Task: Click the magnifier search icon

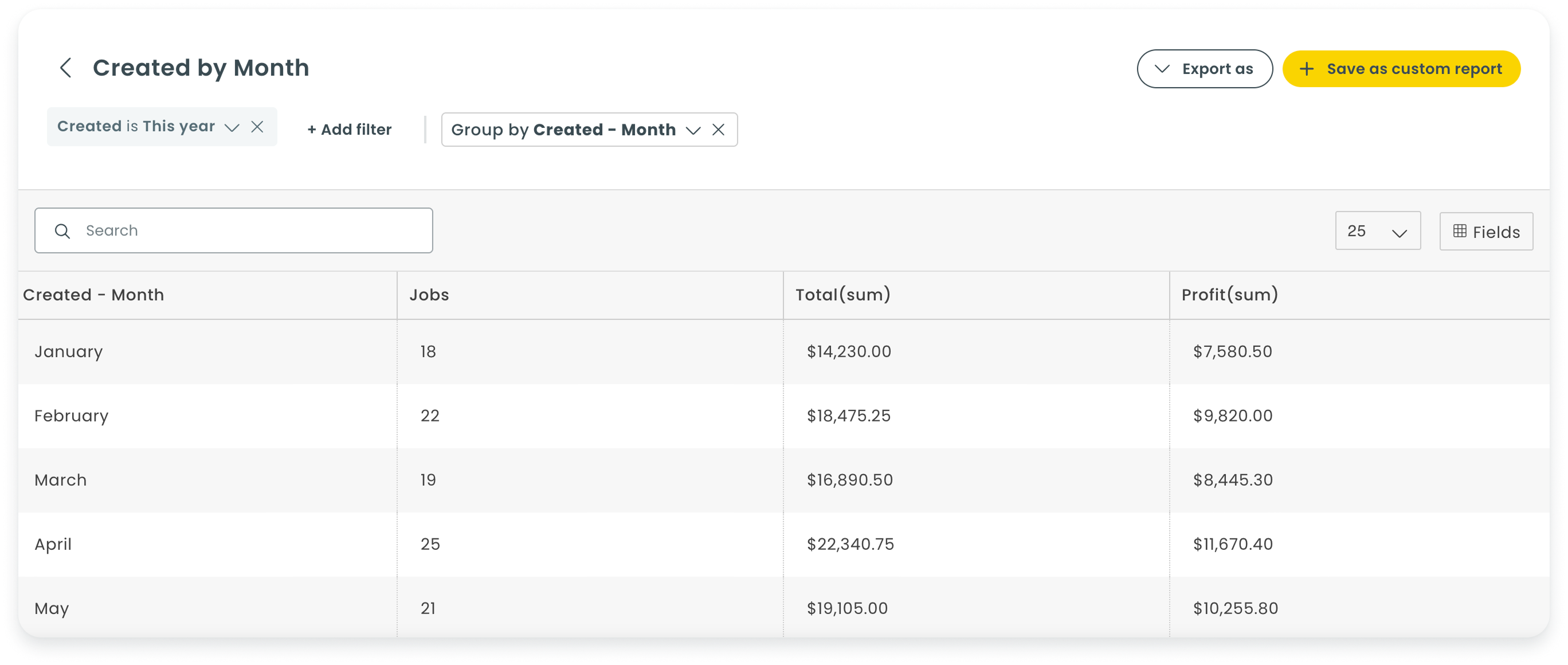Action: tap(62, 231)
